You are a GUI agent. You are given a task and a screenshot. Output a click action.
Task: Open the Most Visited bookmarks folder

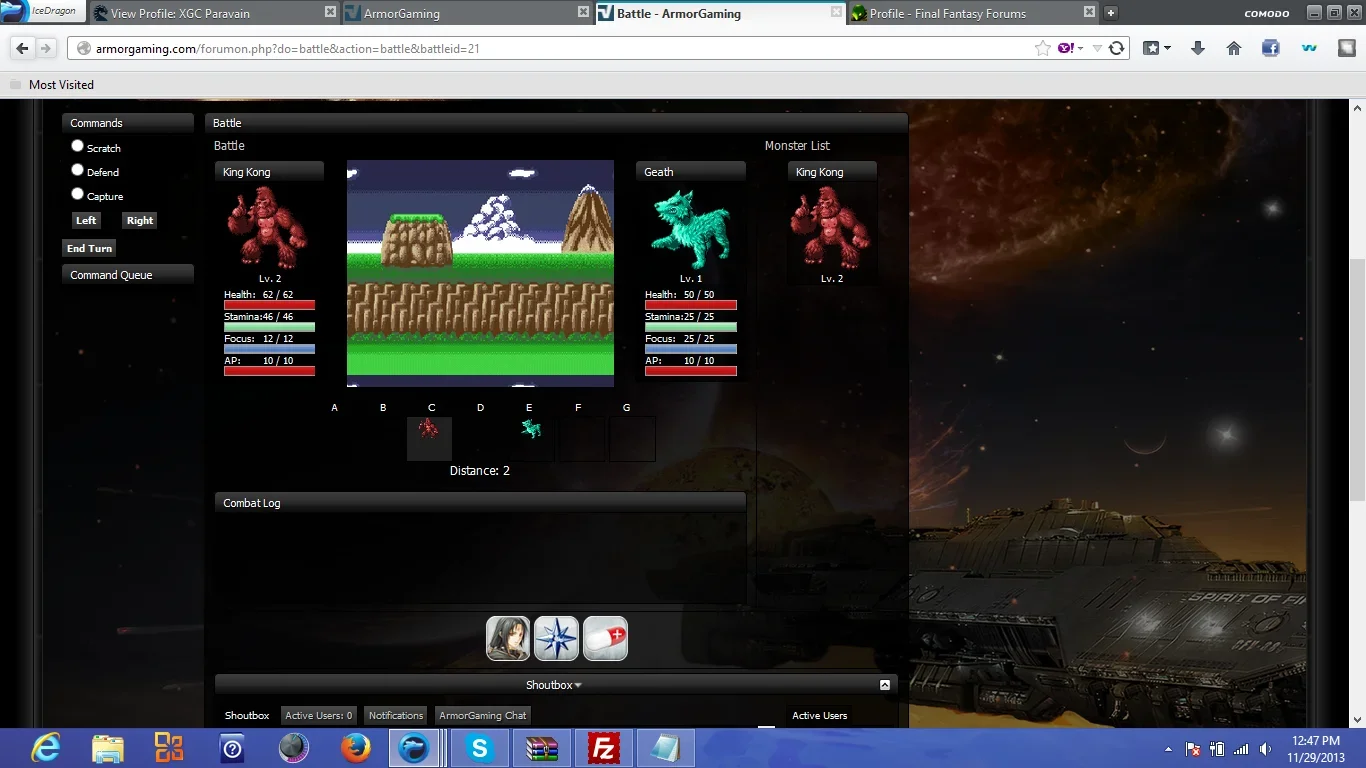[52, 85]
